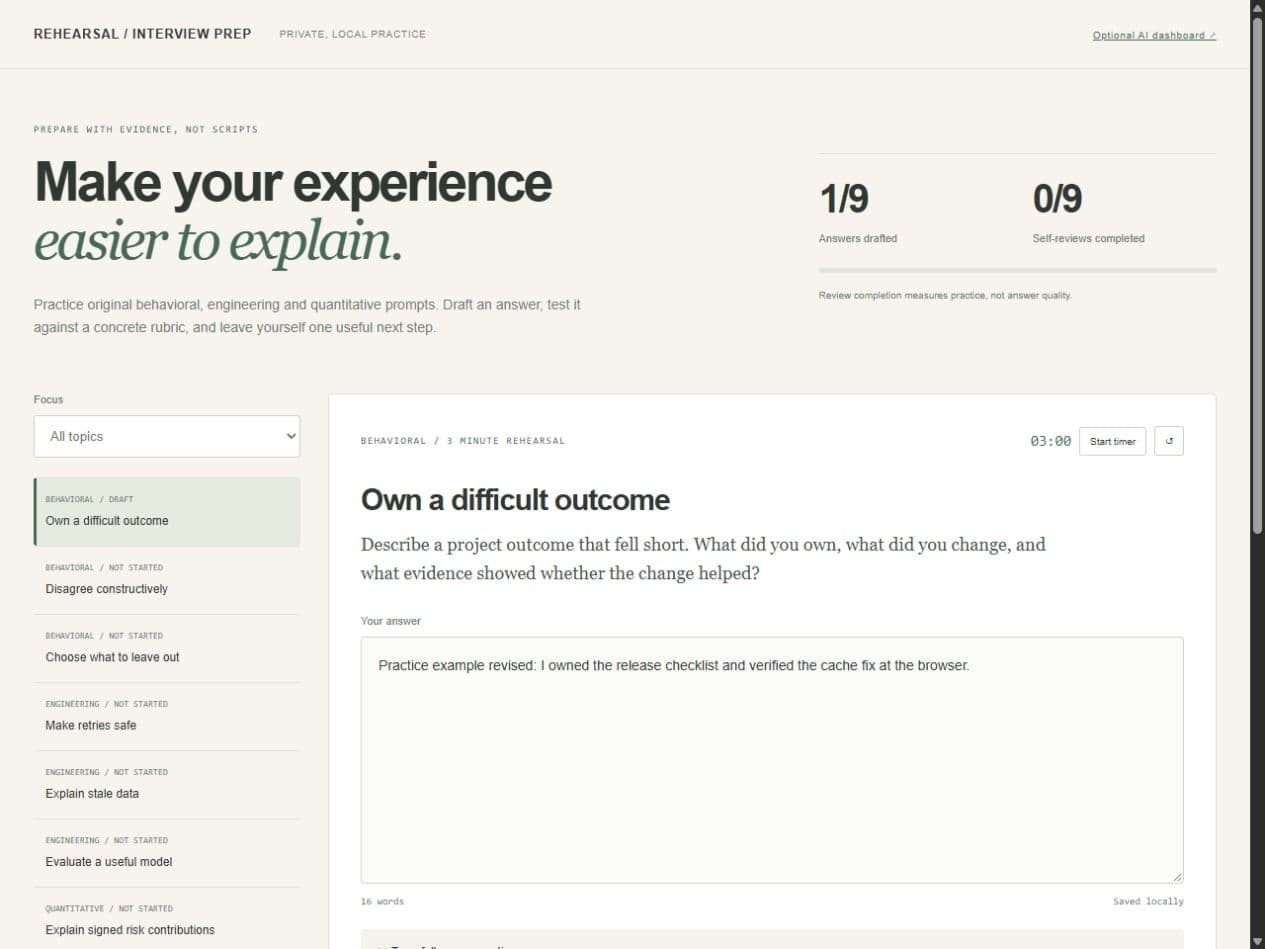Click the Saved locally status text
Screen dimensions: 1265x949
(x=1148, y=901)
